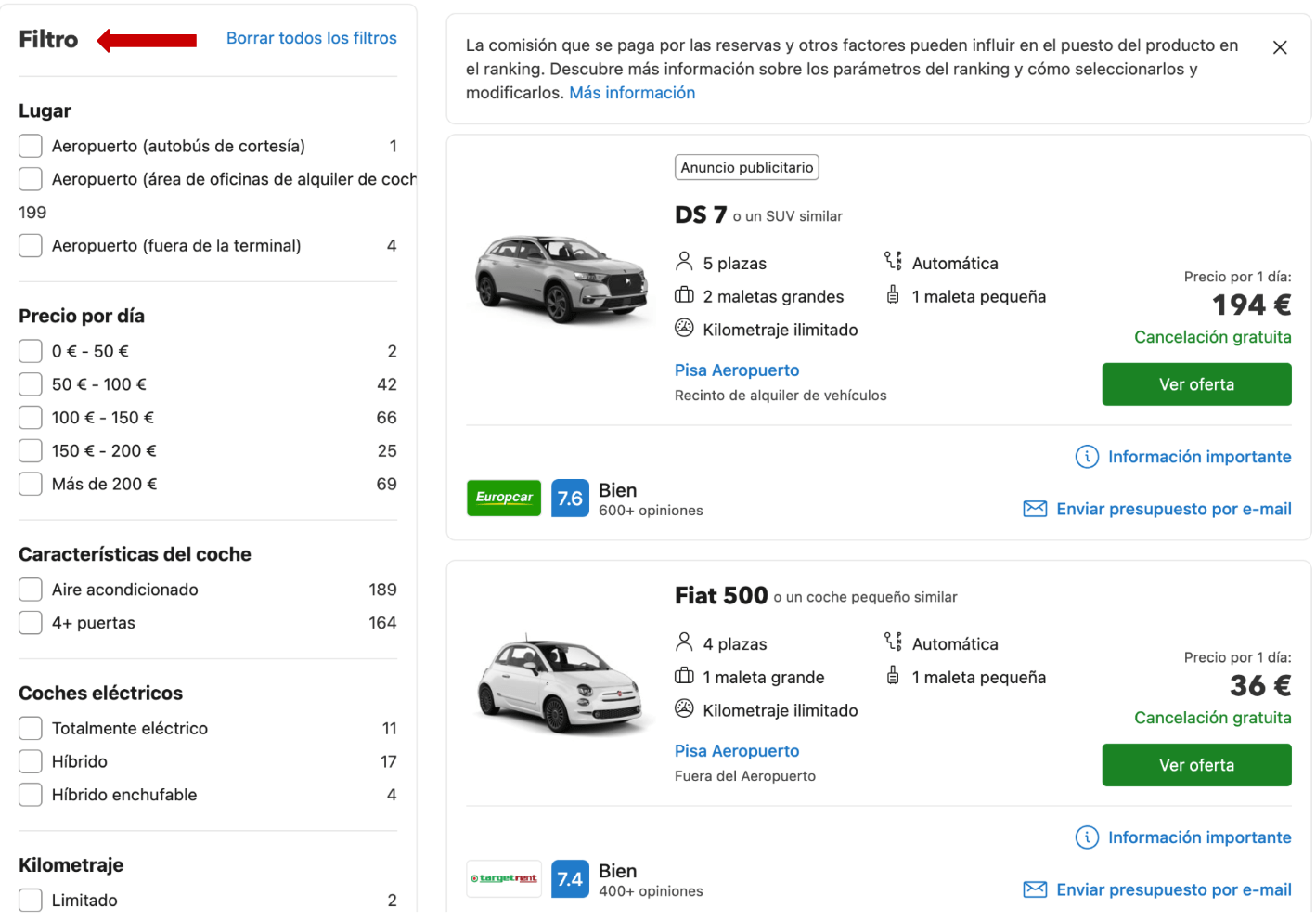Enable the Aire acondicionado filter
This screenshot has width=1316, height=921.
[31, 590]
